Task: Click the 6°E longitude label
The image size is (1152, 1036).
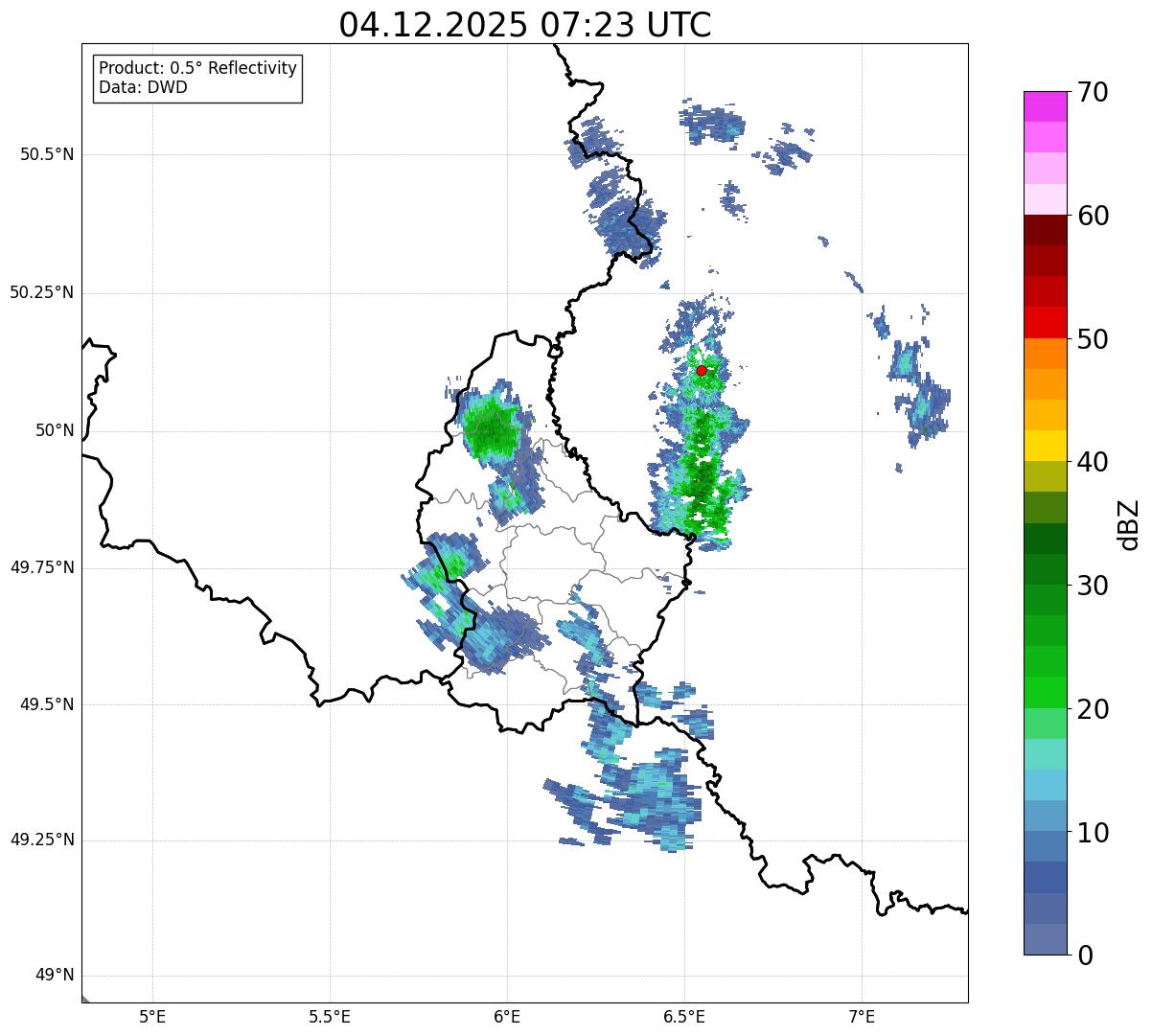Action: [507, 1016]
